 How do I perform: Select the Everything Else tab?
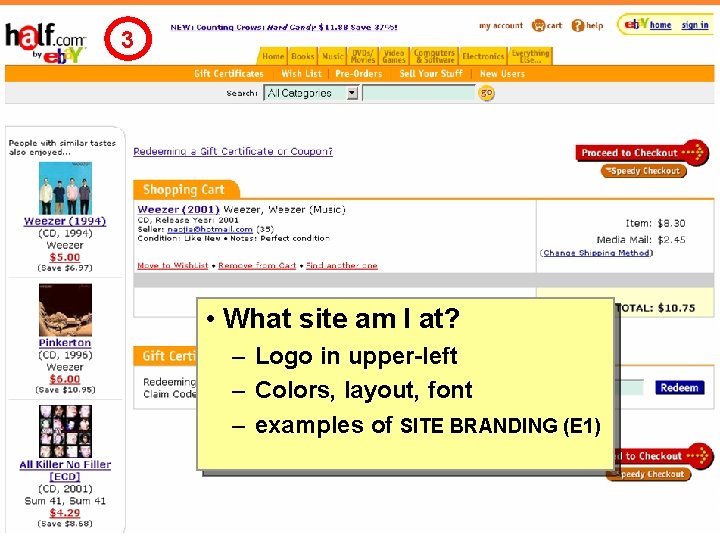[530, 56]
